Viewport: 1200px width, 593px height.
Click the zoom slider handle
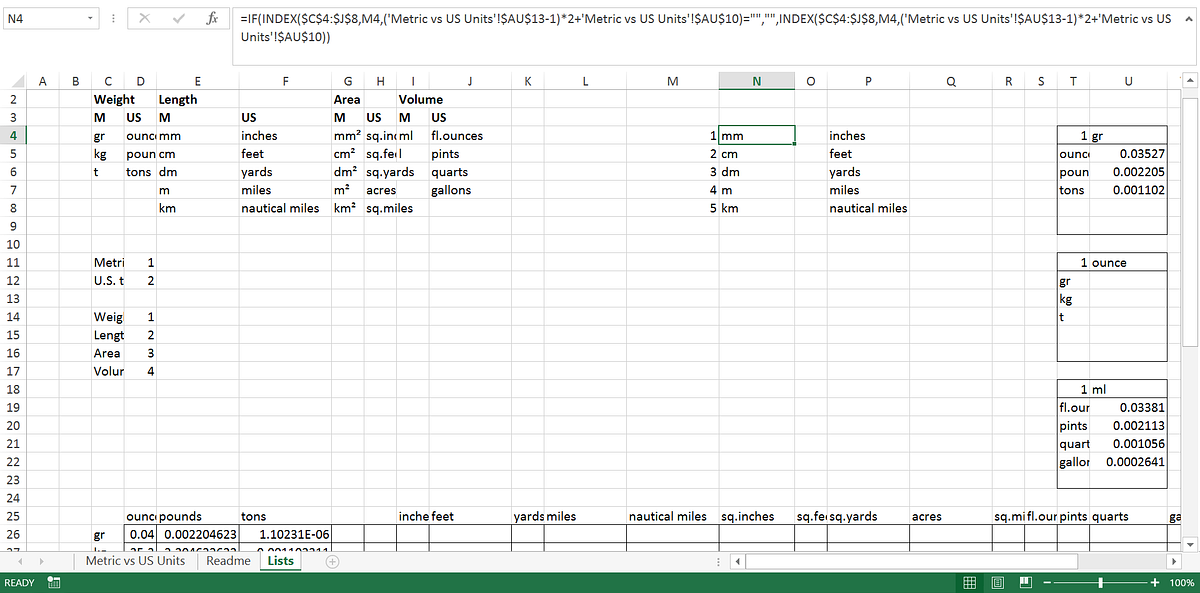(x=1099, y=583)
